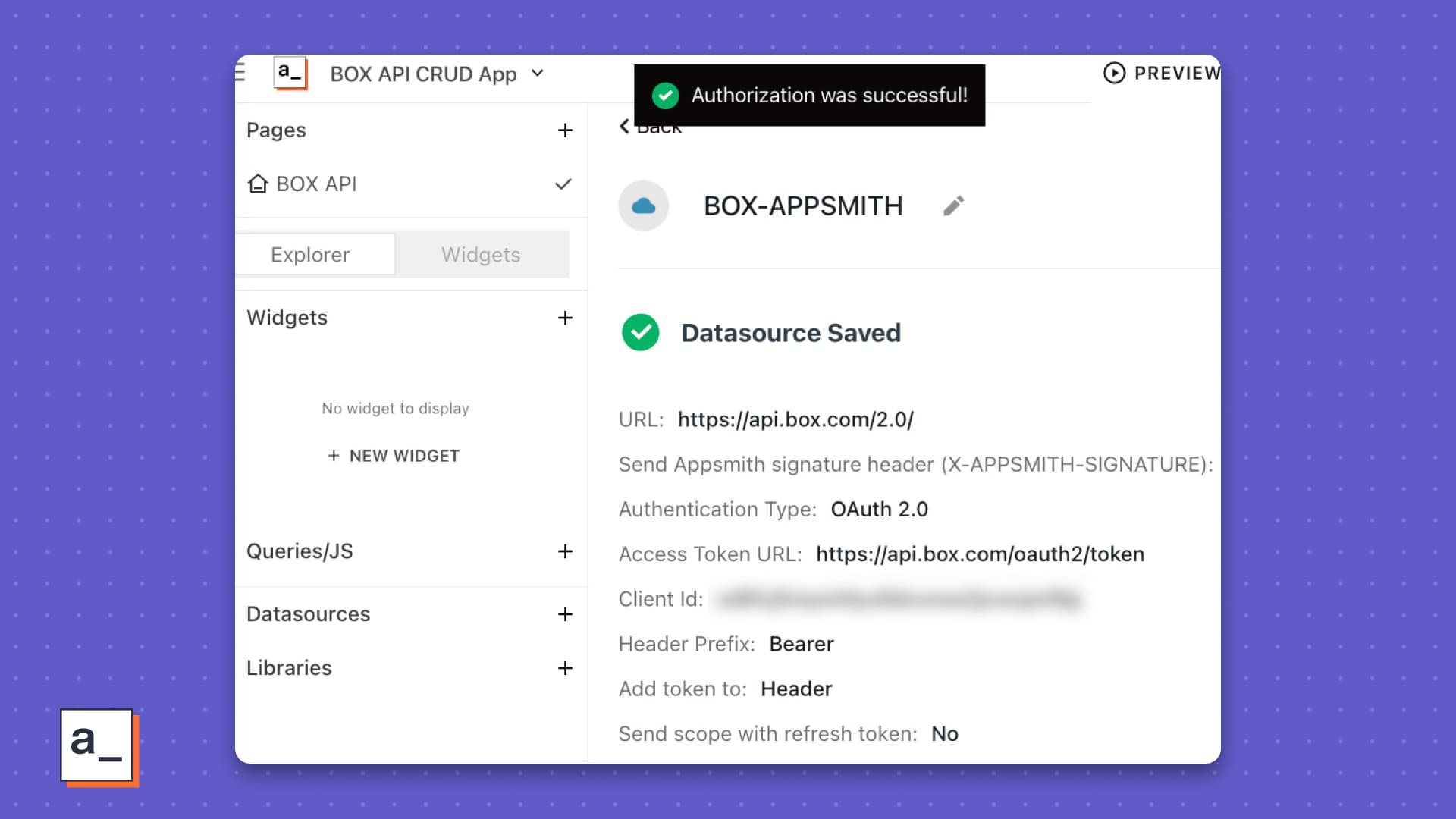Click the checkmark next to BOX API page

tap(563, 184)
